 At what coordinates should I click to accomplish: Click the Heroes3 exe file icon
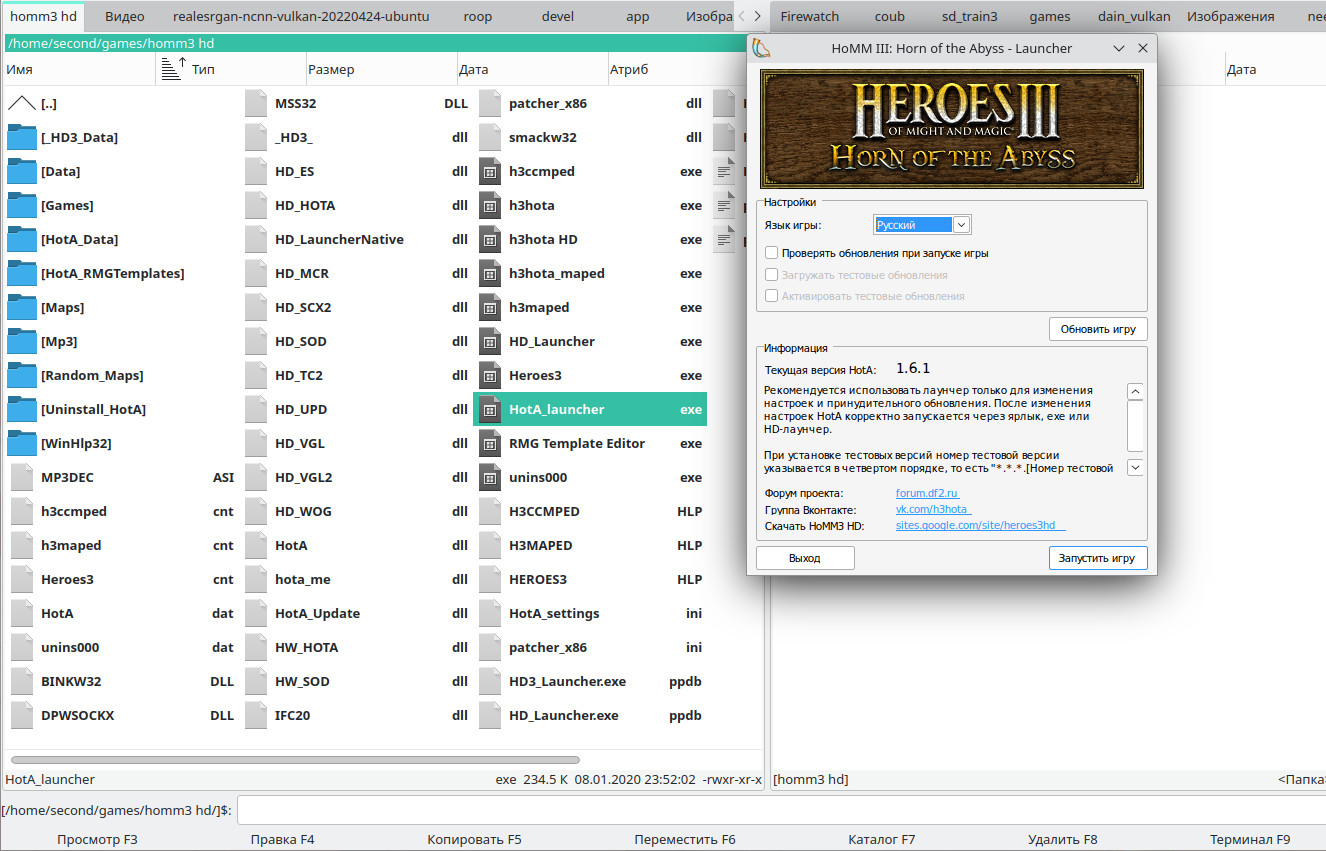[x=489, y=375]
